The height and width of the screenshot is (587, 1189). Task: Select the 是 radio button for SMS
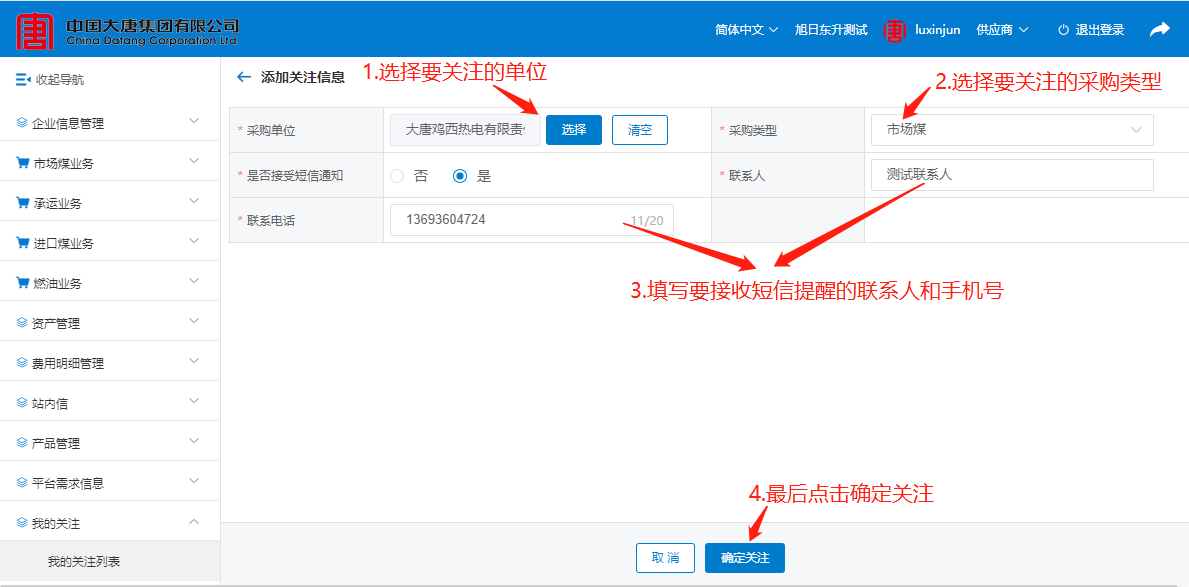[x=460, y=176]
